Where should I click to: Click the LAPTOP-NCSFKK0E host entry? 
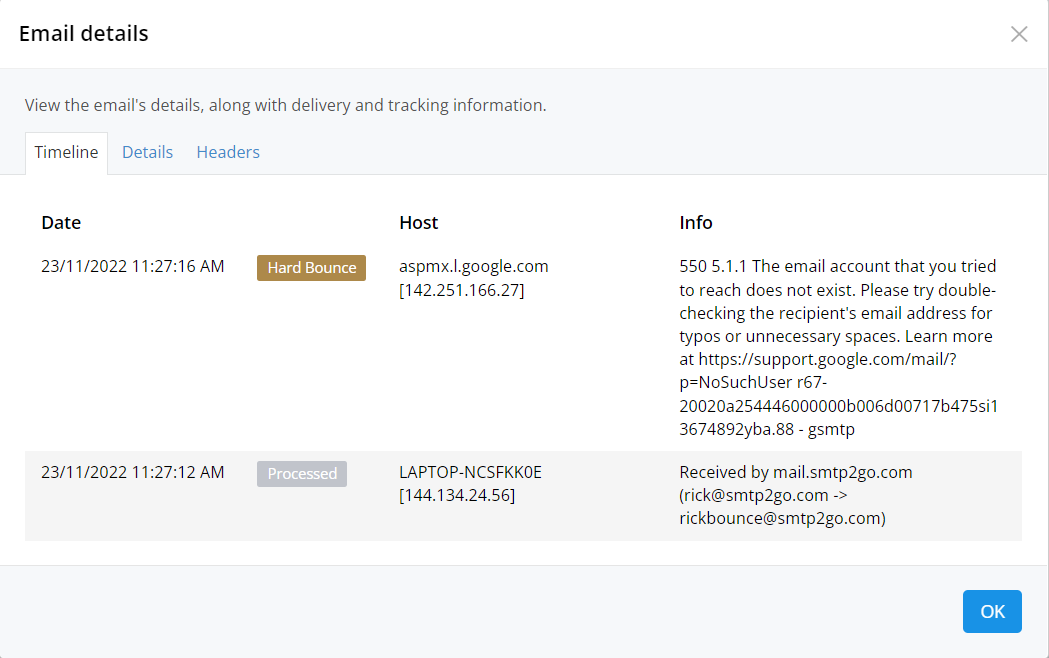point(470,472)
